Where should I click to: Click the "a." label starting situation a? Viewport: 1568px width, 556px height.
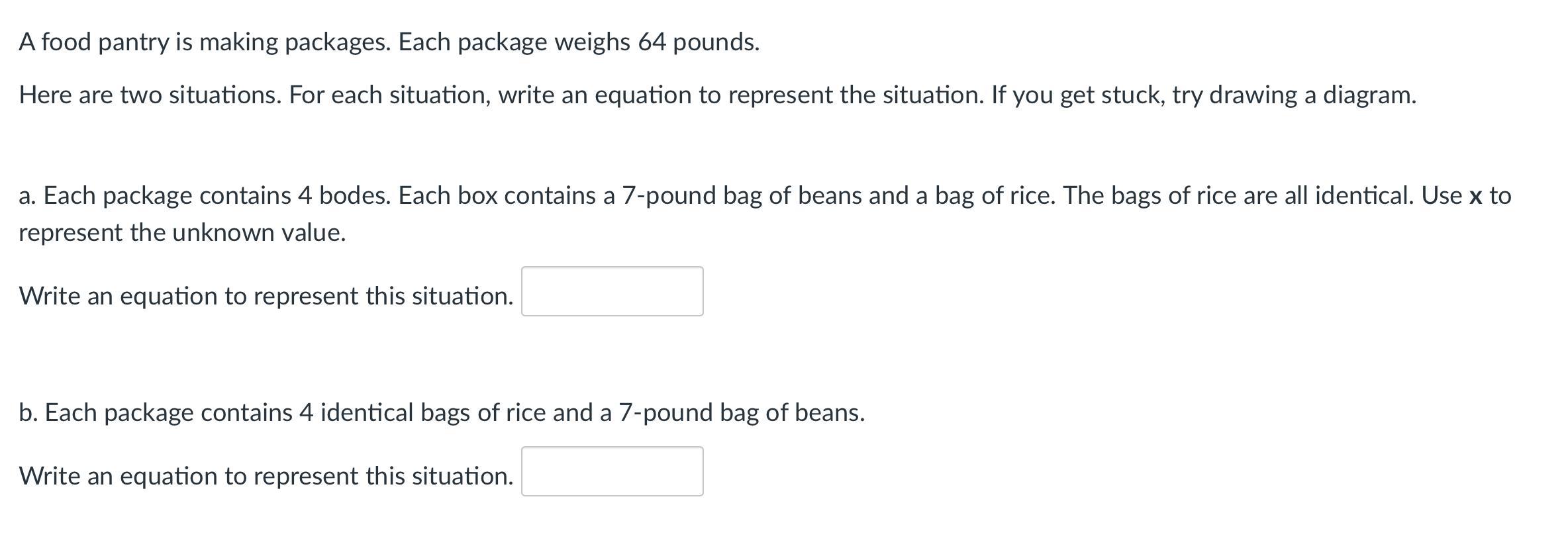coord(26,196)
